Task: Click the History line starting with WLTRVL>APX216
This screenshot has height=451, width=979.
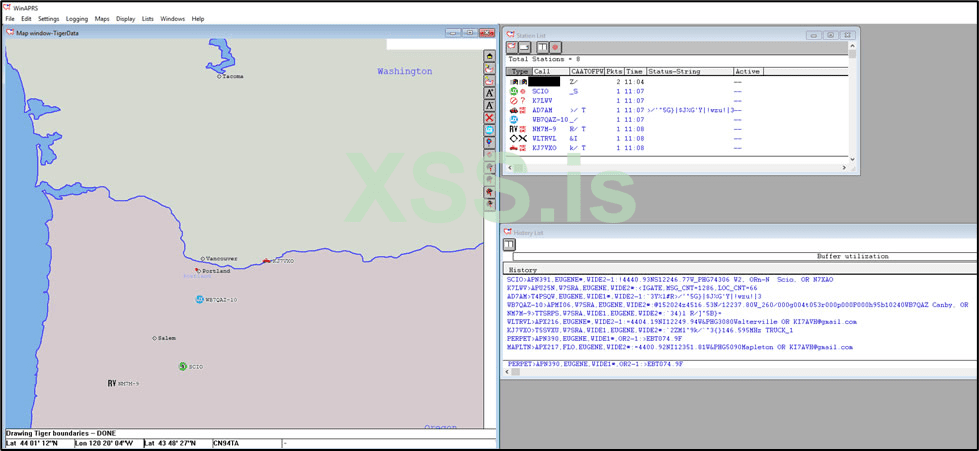Action: click(x=682, y=322)
